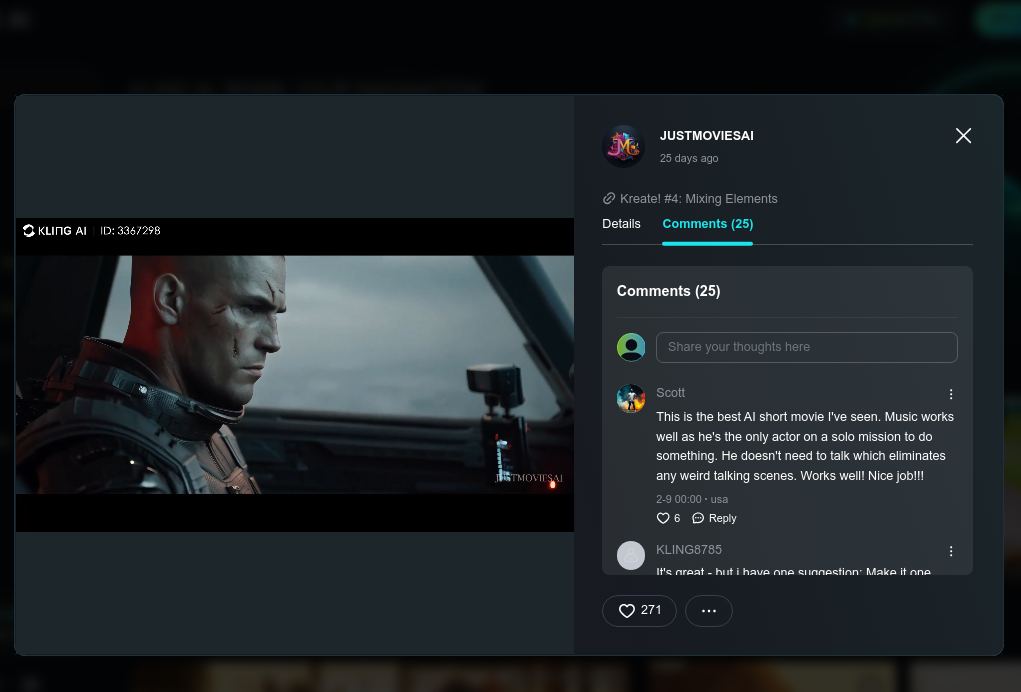1021x692 pixels.
Task: Like Scott's comment with the heart icon
Action: (663, 518)
